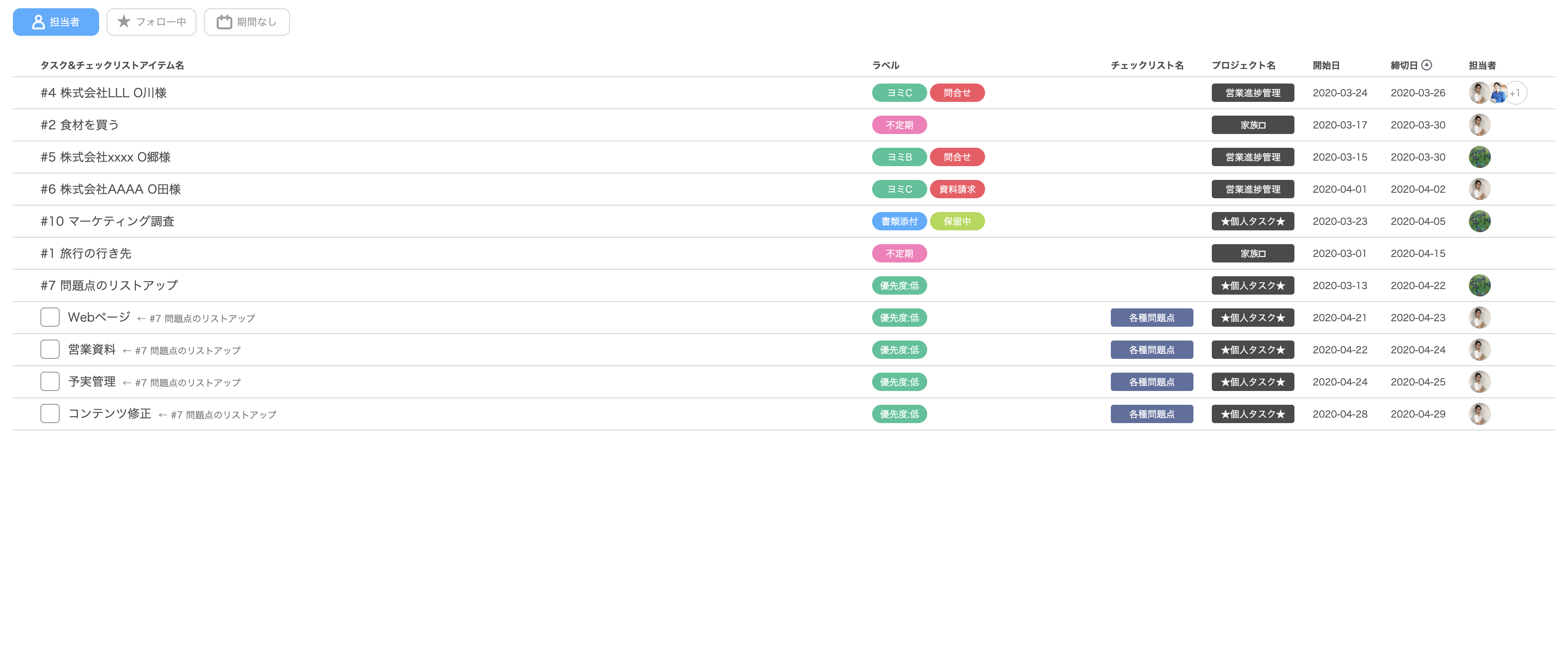Sort by プロジェクト名 column header
The image size is (1568, 670).
point(1243,65)
